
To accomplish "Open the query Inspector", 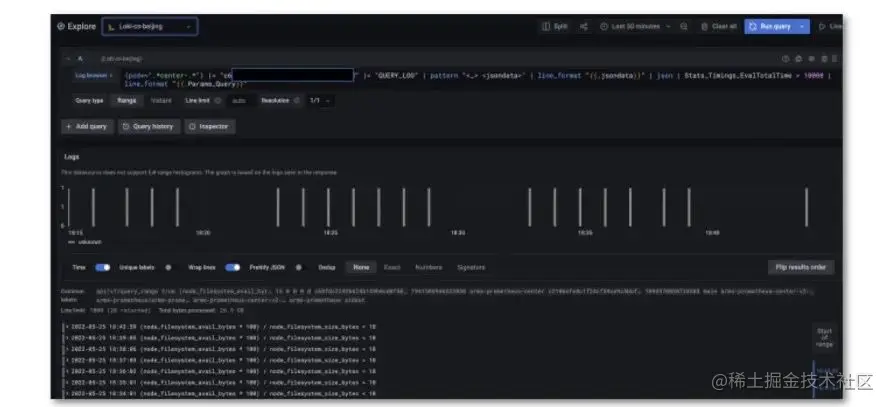I will click(x=210, y=127).
